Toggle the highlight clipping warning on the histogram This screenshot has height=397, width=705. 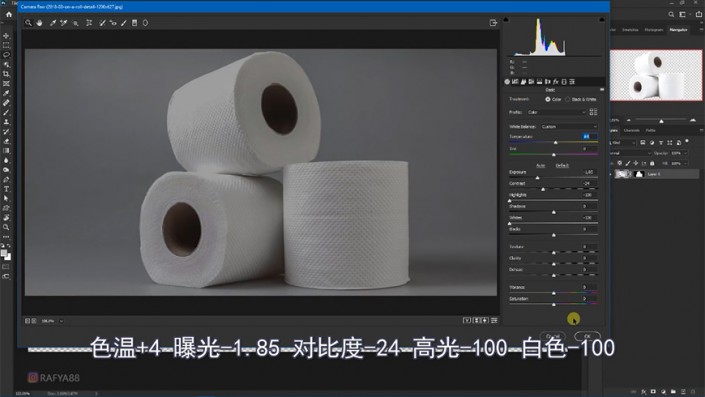tap(602, 20)
